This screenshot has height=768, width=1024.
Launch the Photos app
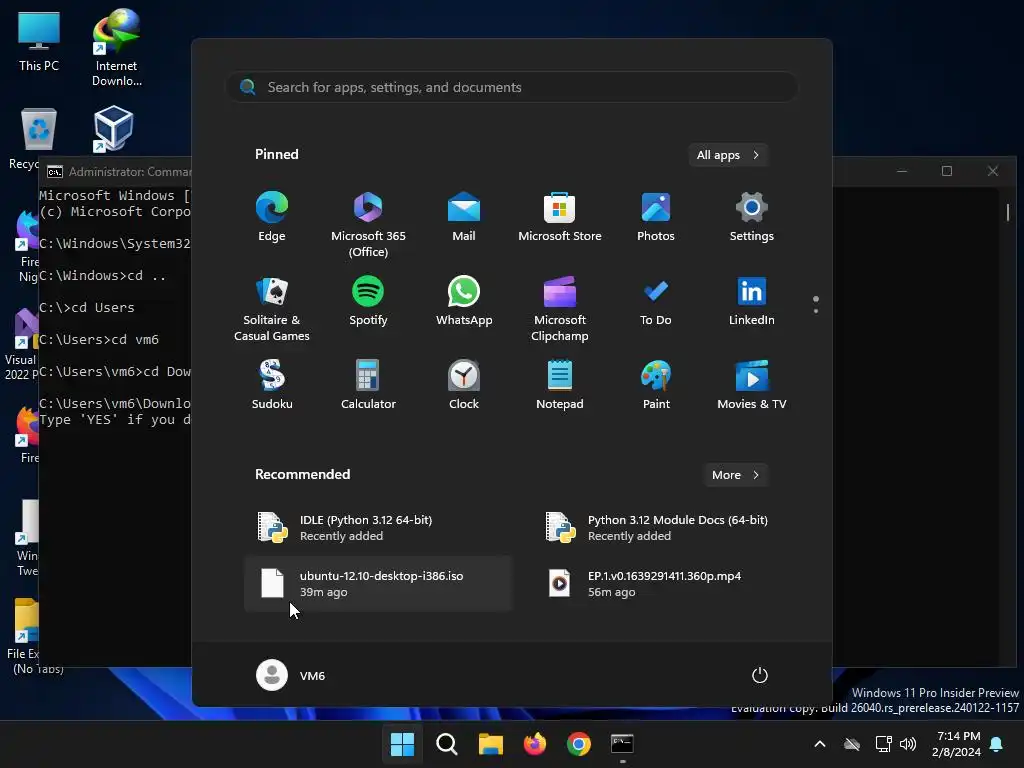tap(656, 217)
